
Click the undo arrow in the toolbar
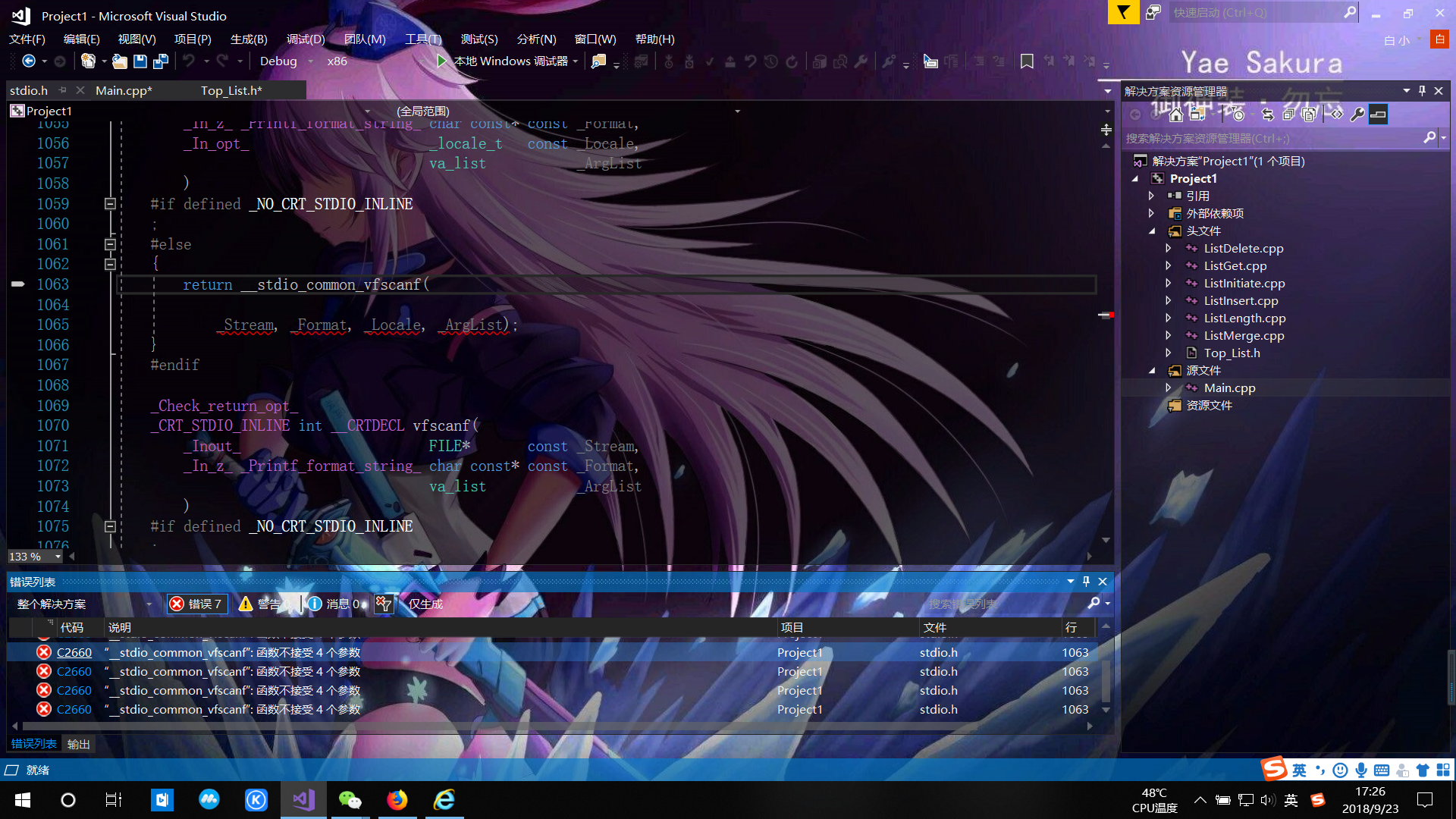click(189, 61)
